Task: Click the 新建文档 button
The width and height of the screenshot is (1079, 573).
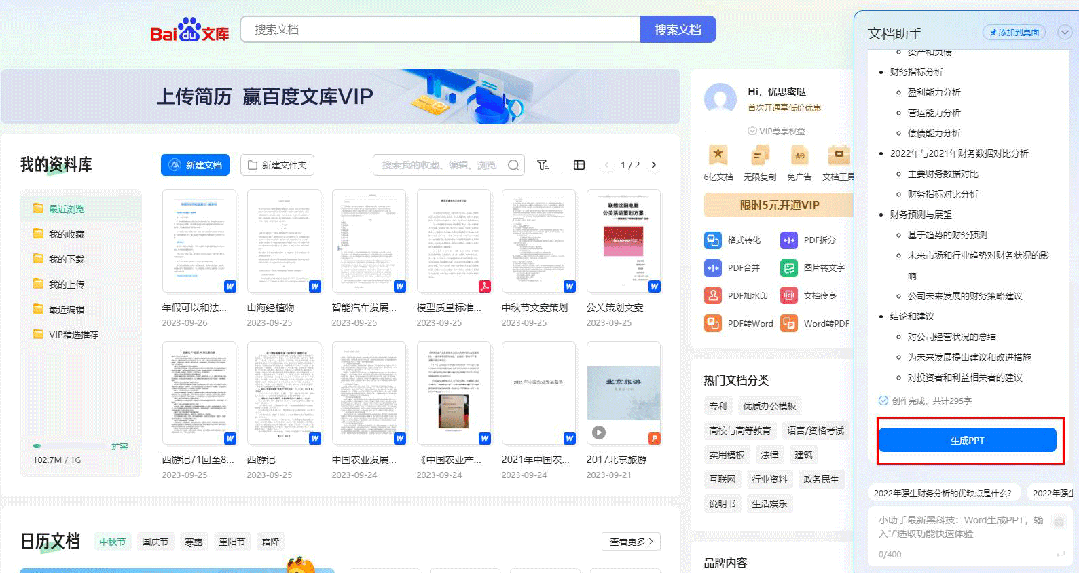Action: [x=196, y=165]
